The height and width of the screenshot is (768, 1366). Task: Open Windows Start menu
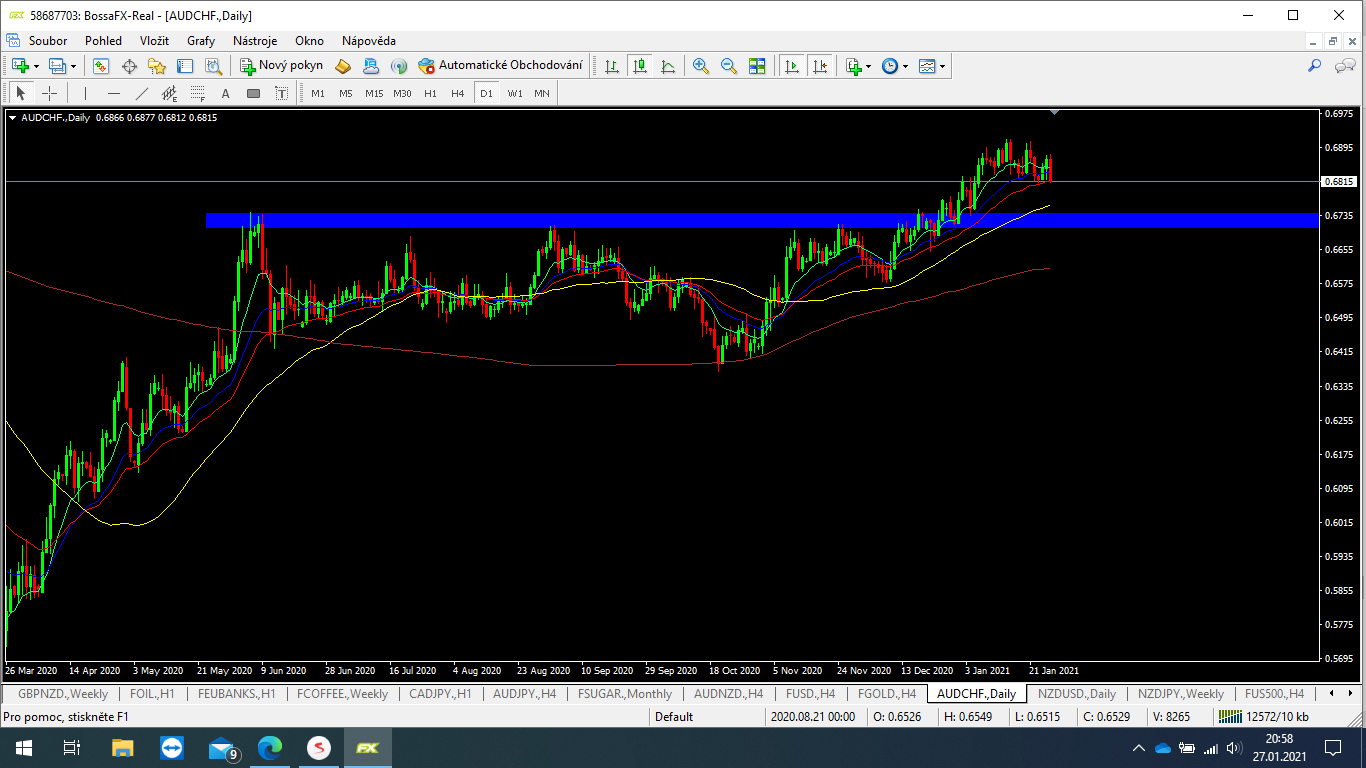[x=23, y=747]
